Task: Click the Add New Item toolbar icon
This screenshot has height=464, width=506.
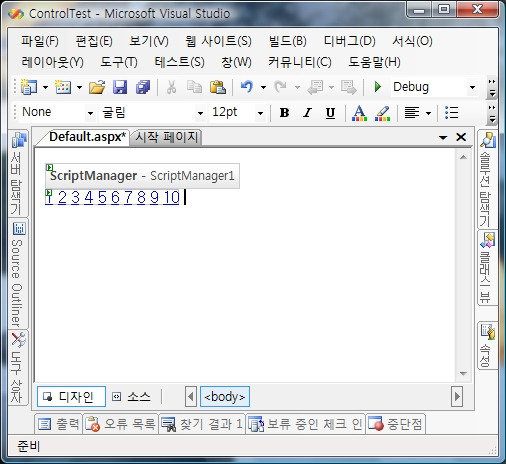Action: point(63,87)
